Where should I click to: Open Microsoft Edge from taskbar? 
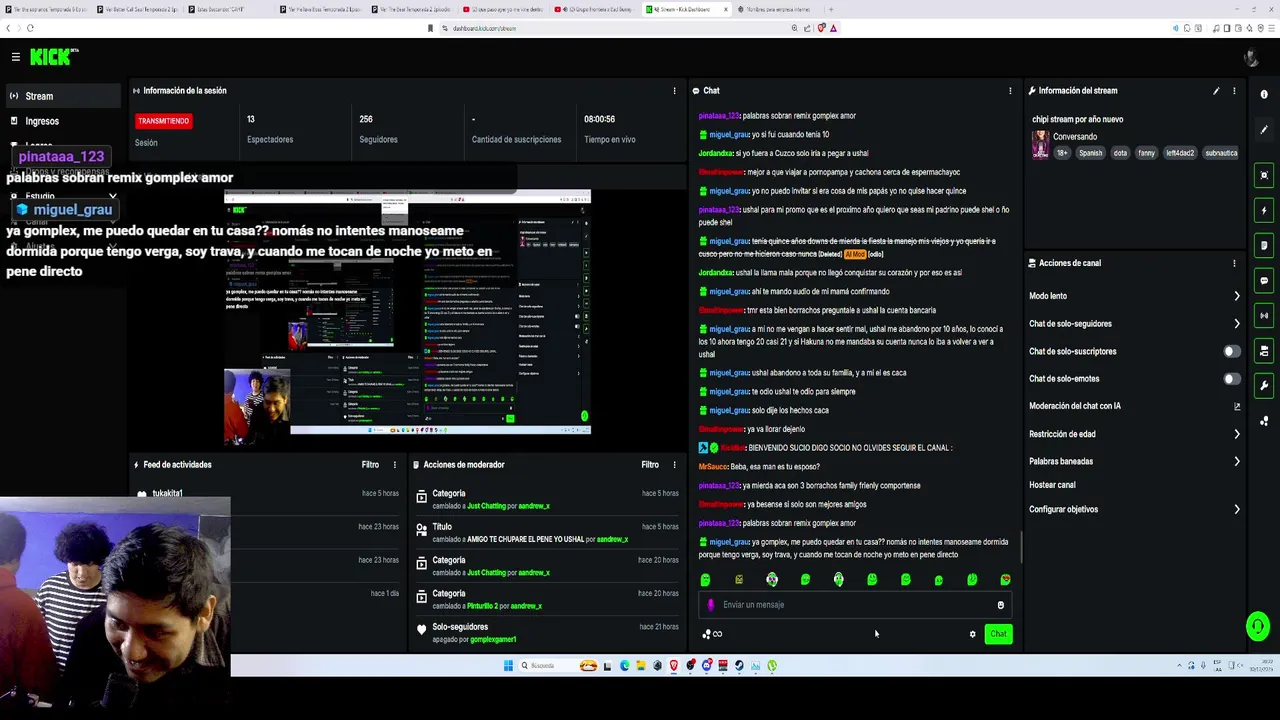tap(624, 666)
